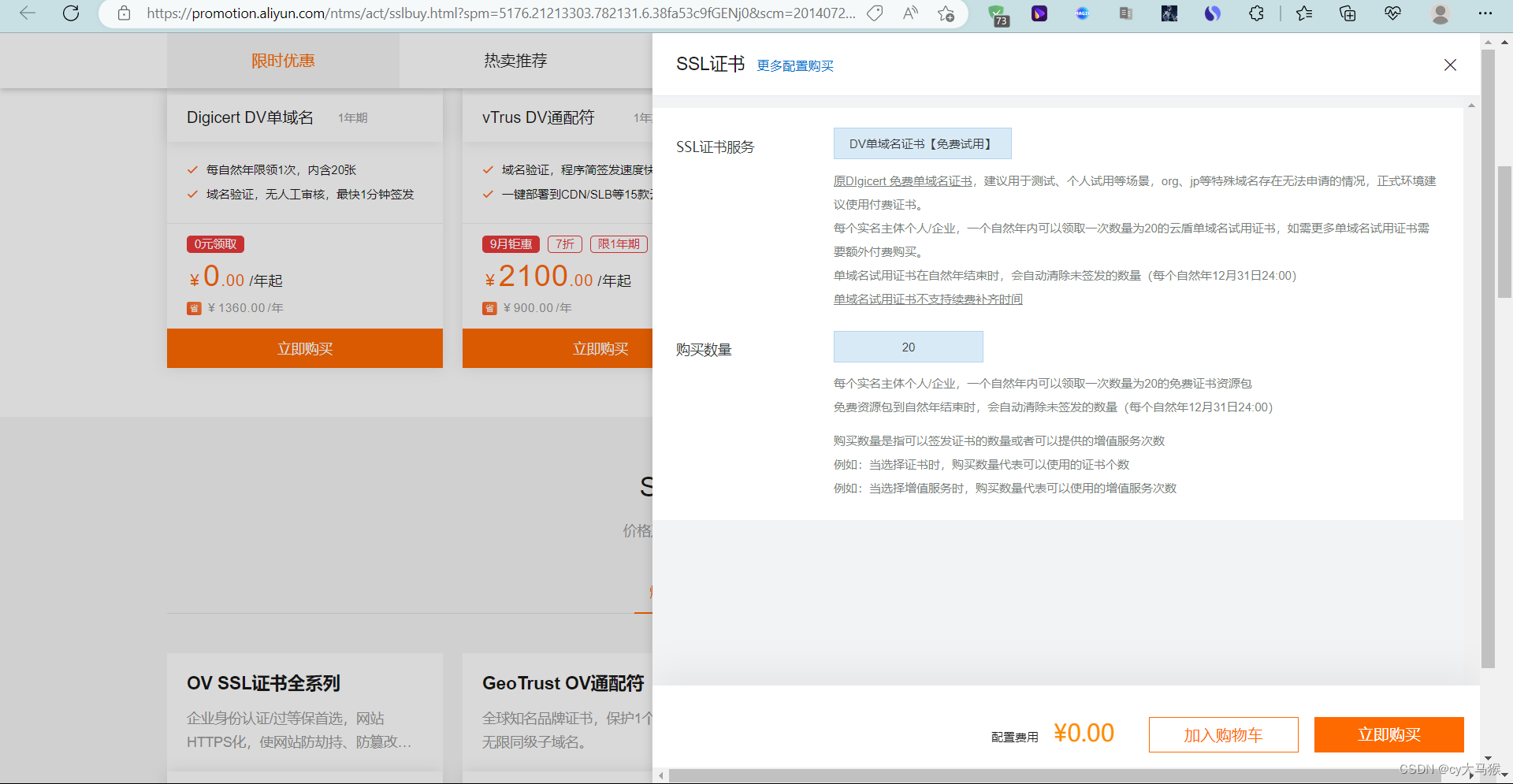The height and width of the screenshot is (784, 1513).
Task: Reload the page with refresh icon
Action: click(71, 13)
